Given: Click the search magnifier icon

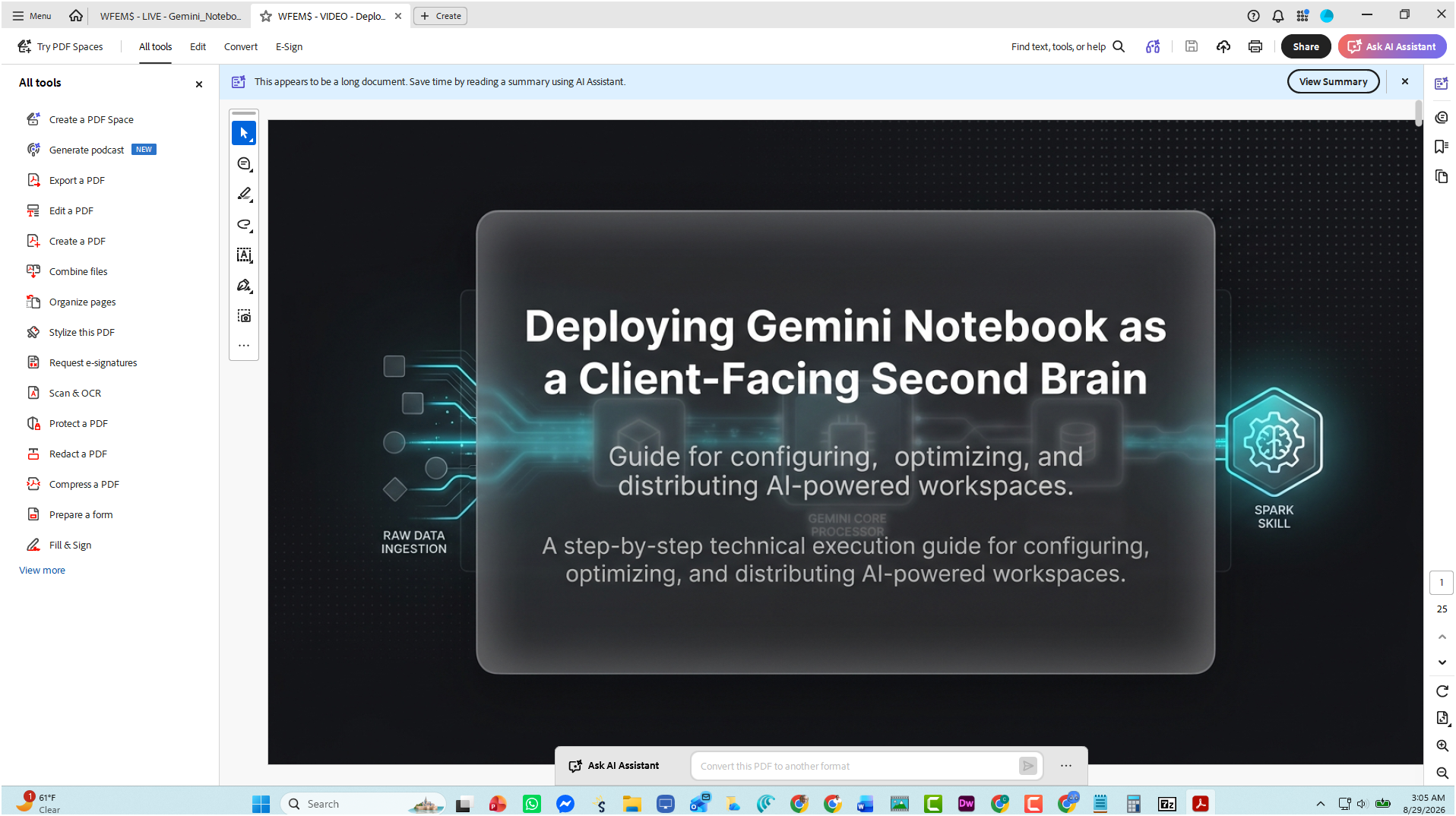Looking at the screenshot, I should (1119, 46).
